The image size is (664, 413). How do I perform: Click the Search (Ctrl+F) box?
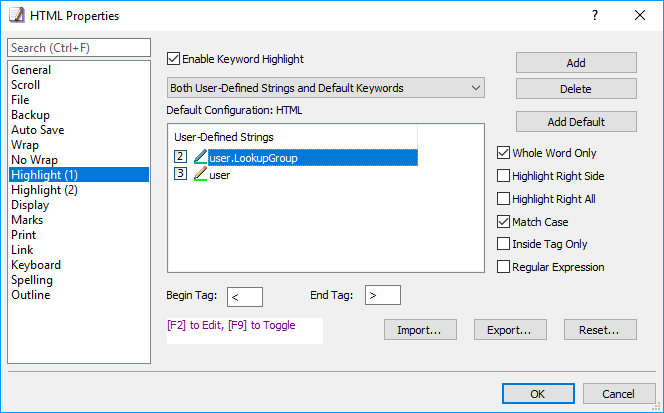tap(79, 47)
